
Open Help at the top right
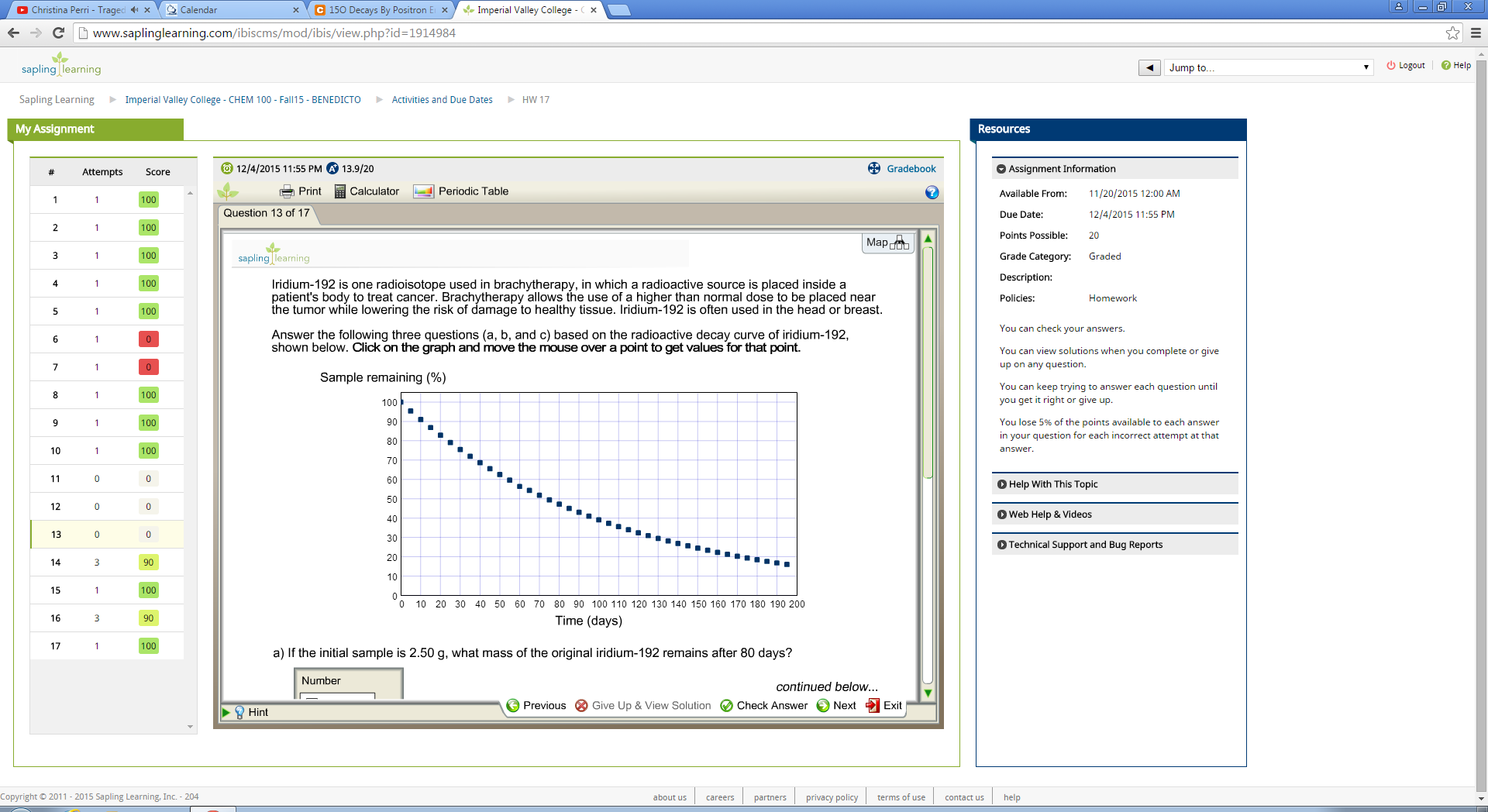(x=1456, y=66)
